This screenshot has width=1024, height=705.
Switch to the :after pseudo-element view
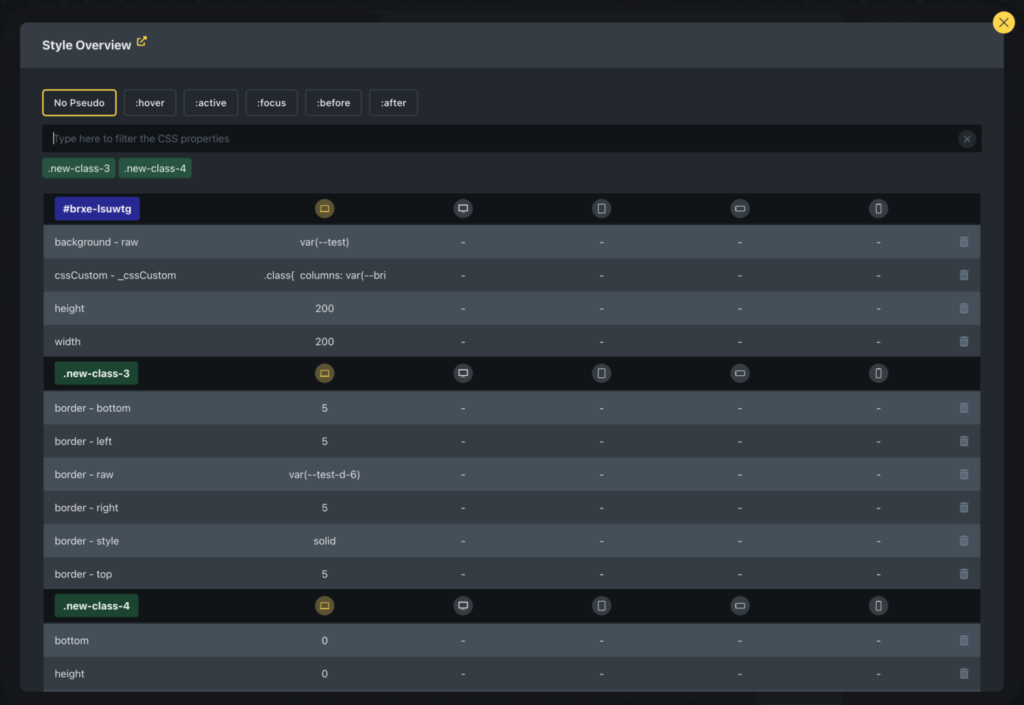click(x=393, y=103)
